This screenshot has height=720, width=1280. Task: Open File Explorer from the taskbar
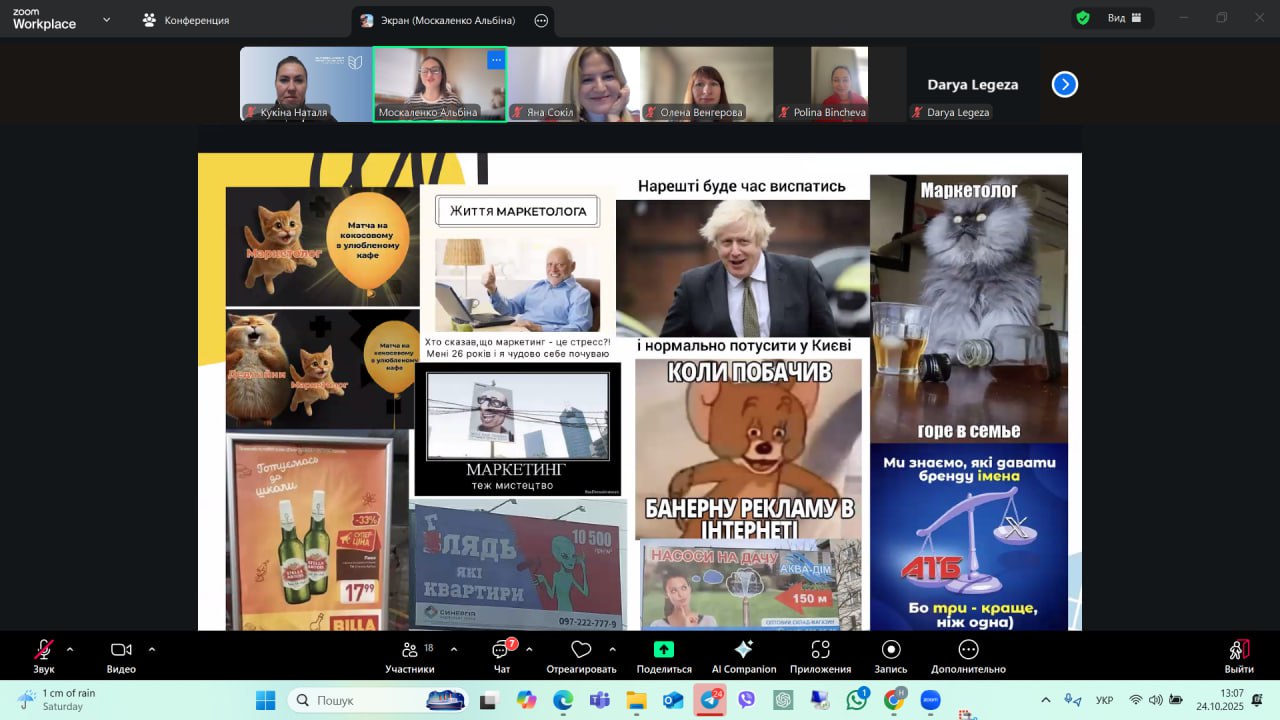pyautogui.click(x=636, y=700)
